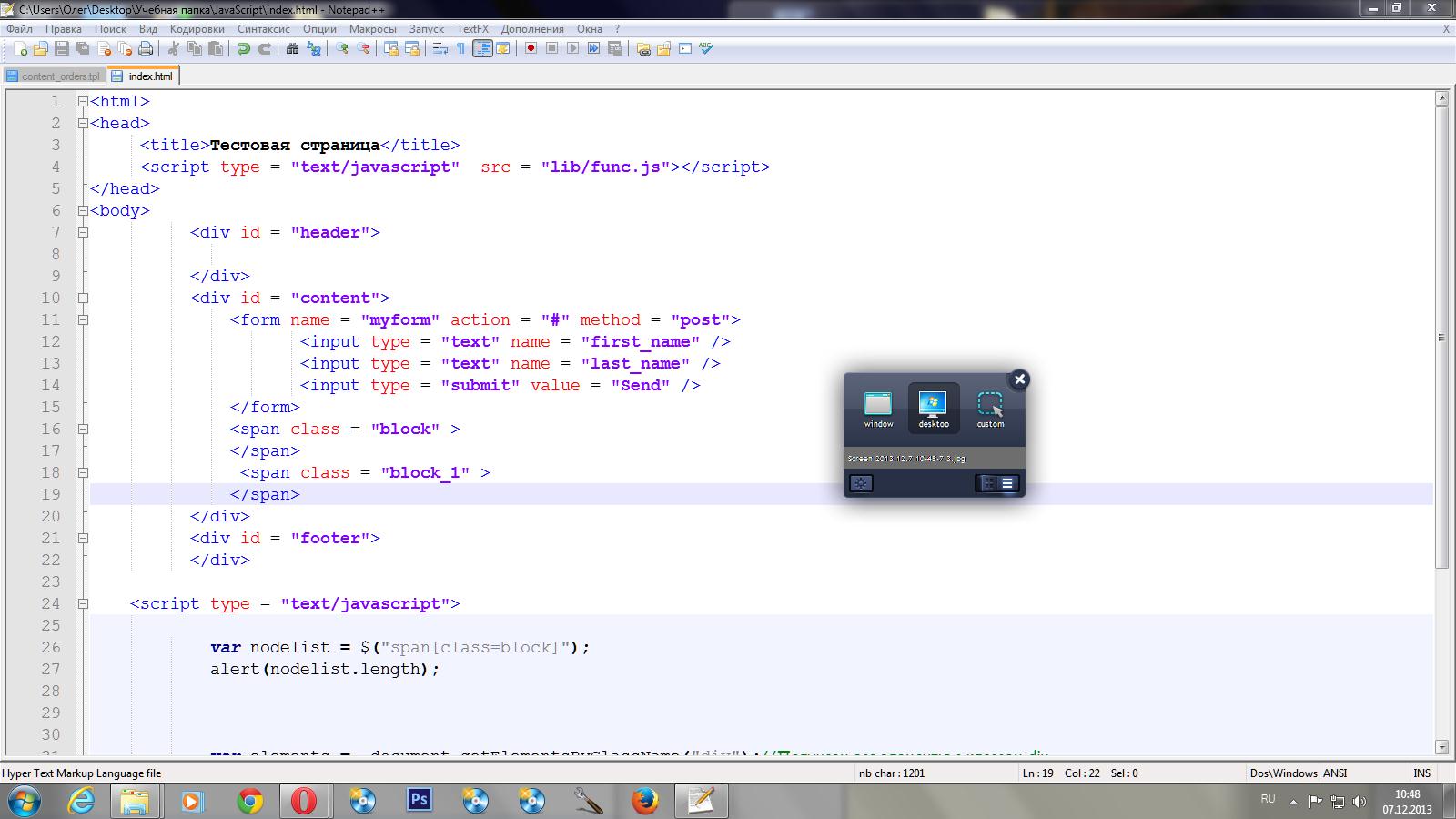1456x819 pixels.
Task: Toggle the indent guide toolbar button
Action: pyautogui.click(x=482, y=48)
